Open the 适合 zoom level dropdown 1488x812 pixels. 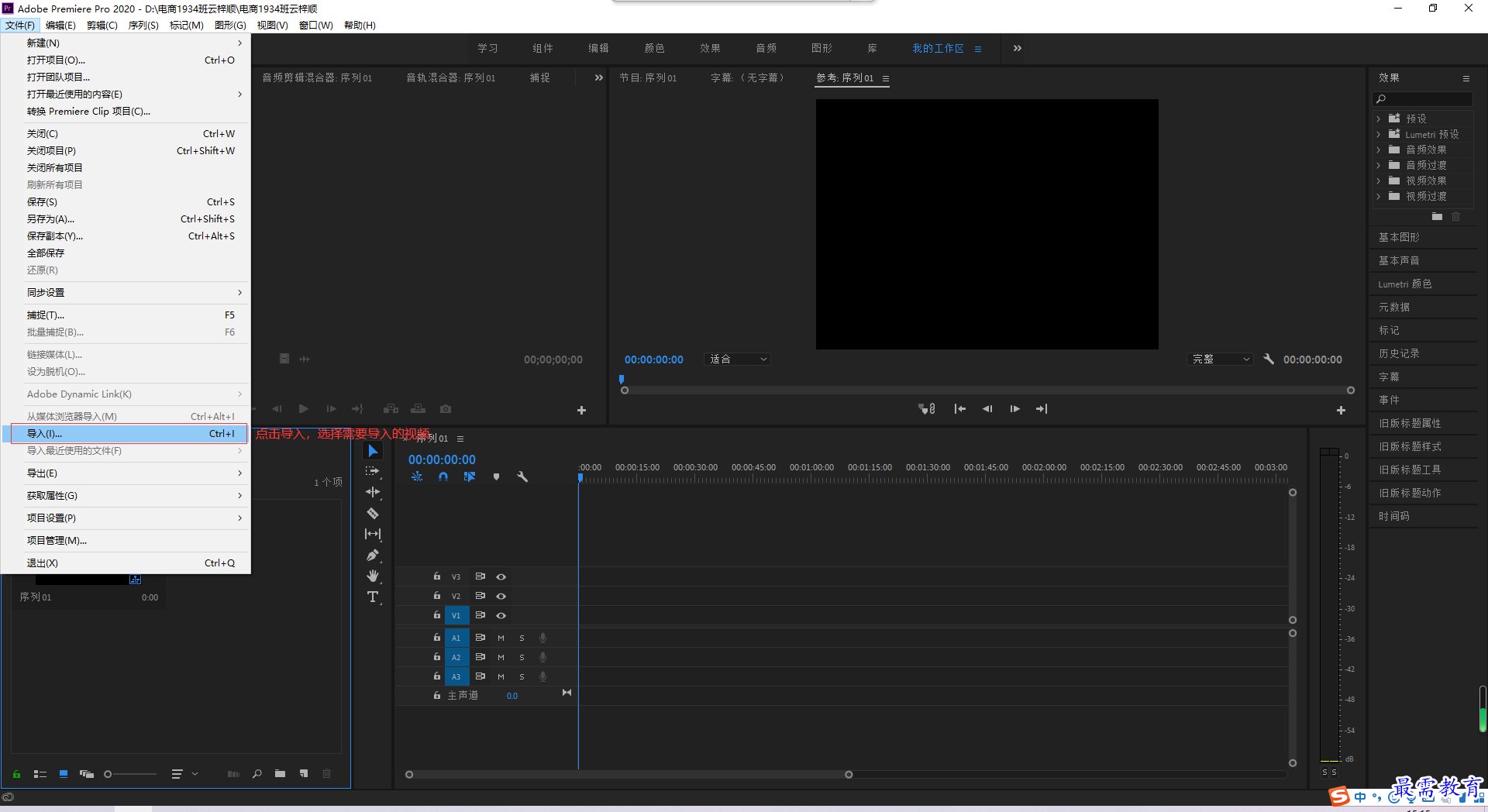737,359
